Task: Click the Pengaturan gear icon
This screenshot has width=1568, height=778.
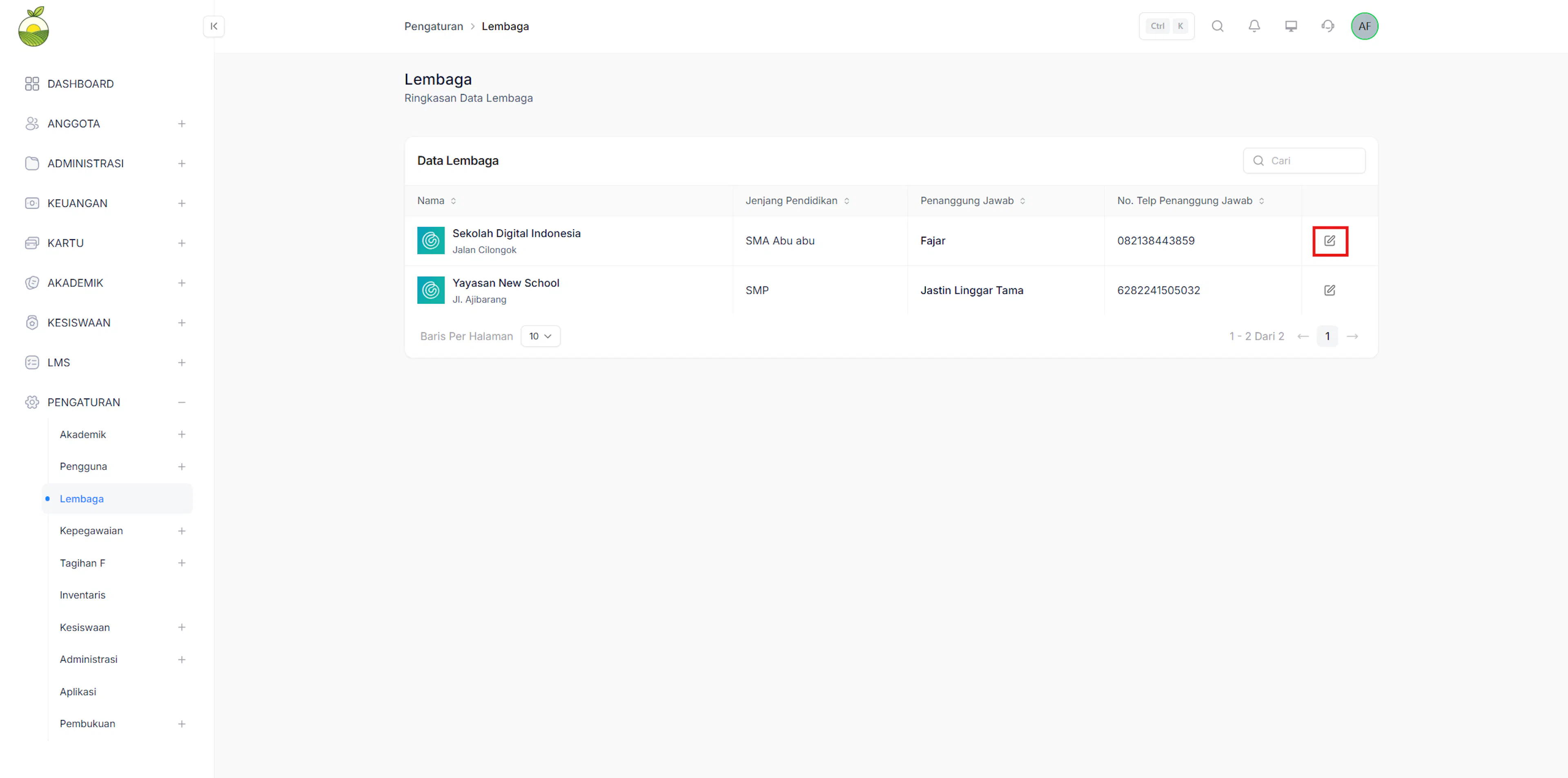Action: pos(32,402)
